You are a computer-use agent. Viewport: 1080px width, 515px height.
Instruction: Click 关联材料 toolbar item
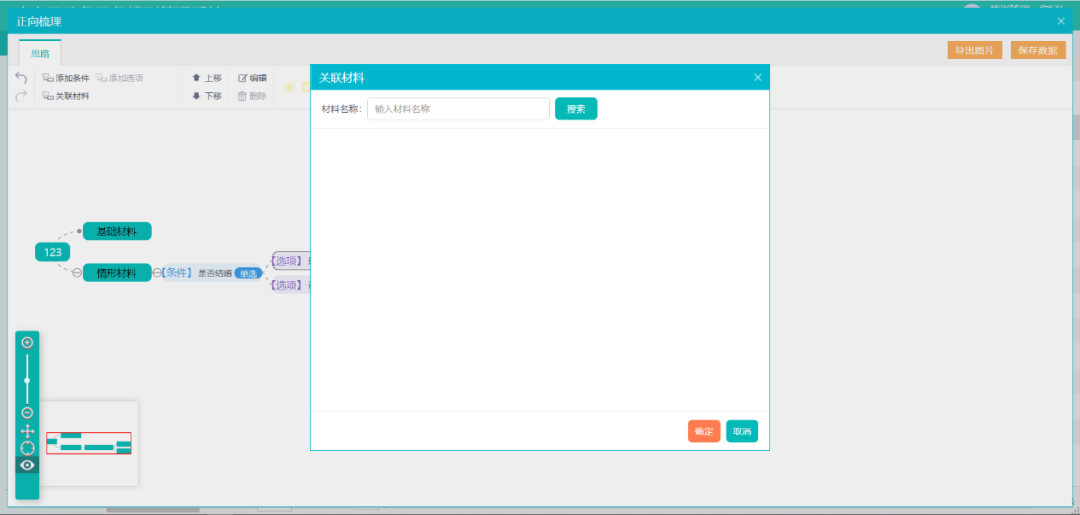click(x=66, y=96)
